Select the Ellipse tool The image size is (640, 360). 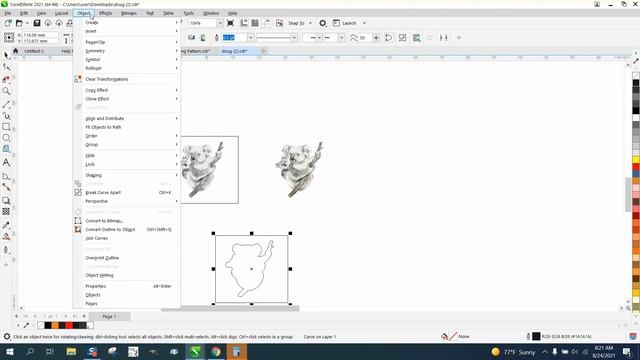(x=6, y=138)
